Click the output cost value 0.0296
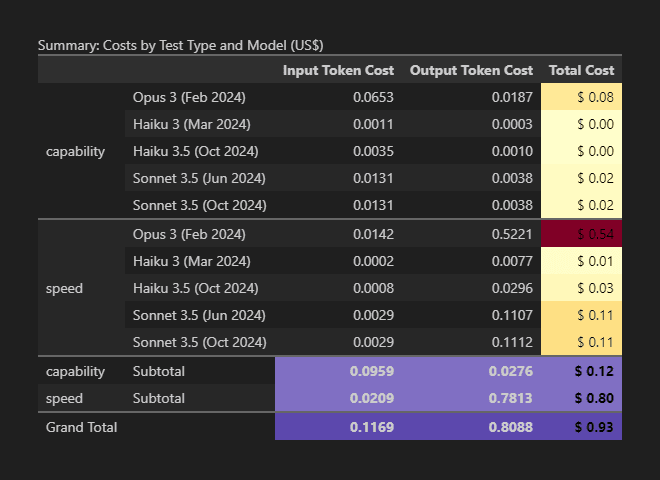Screen dimensions: 660x480 click(x=512, y=288)
